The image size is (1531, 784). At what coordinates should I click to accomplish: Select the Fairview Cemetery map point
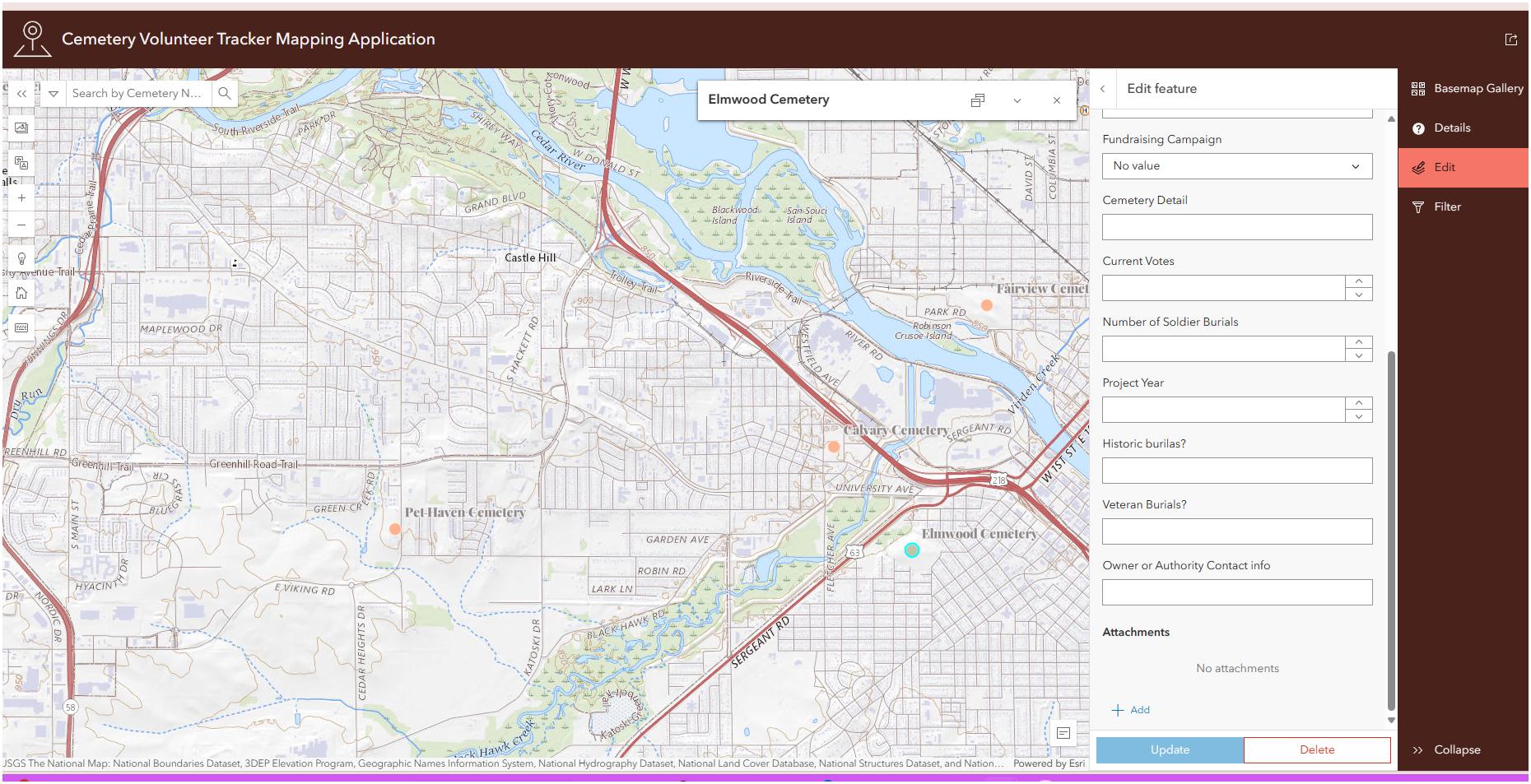point(987,305)
